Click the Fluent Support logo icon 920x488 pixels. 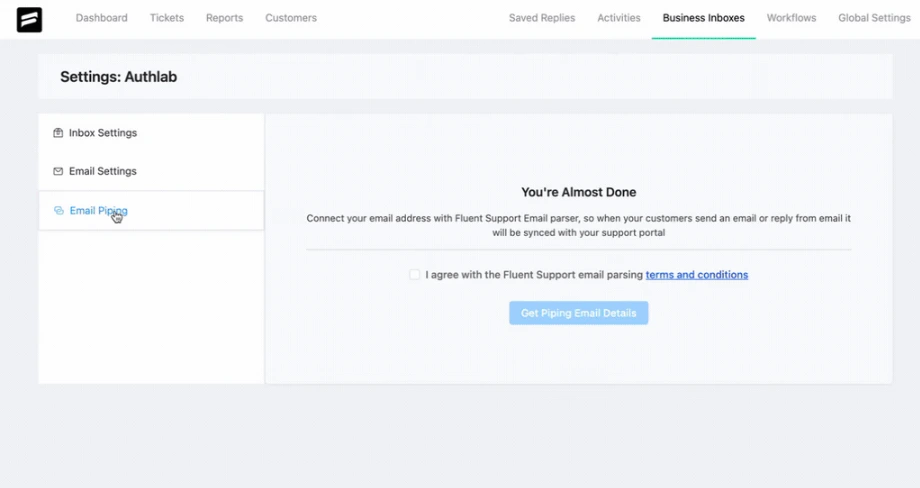tap(29, 19)
